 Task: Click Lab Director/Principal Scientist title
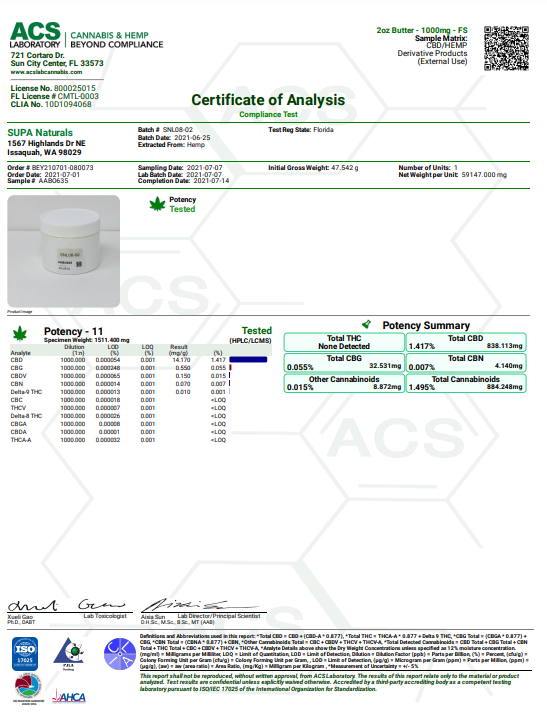219,616
